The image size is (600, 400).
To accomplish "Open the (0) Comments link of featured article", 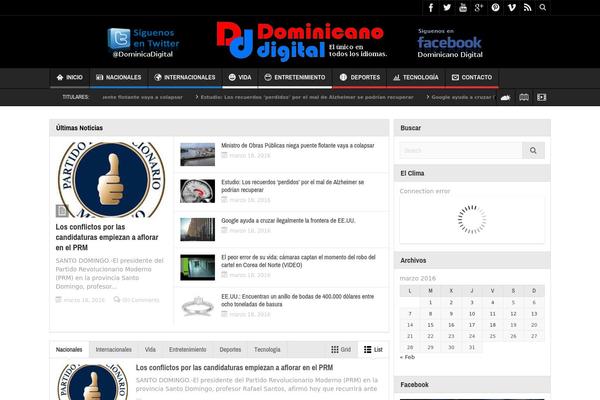I will (x=137, y=300).
